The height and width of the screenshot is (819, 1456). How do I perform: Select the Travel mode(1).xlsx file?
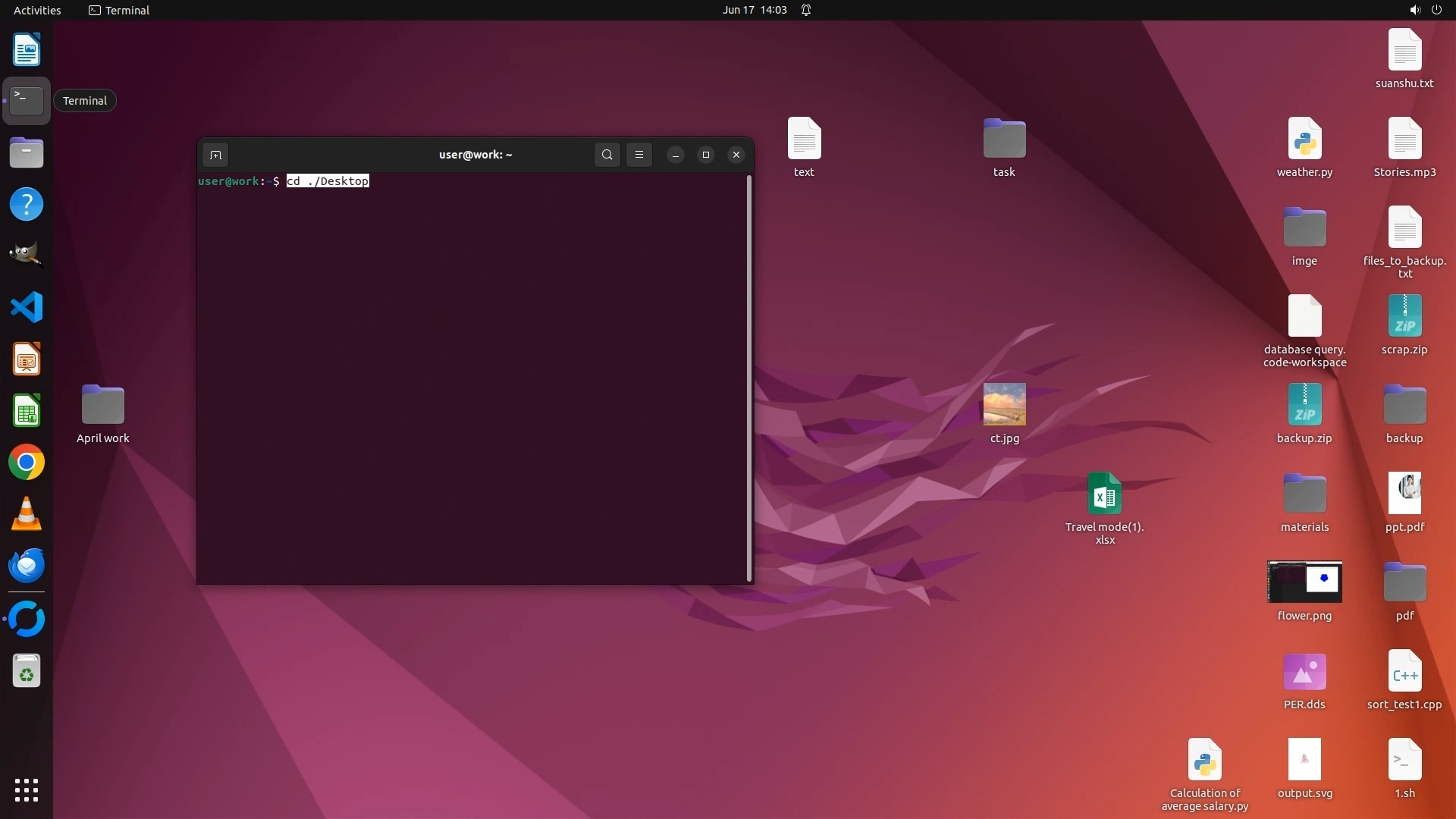tap(1104, 494)
